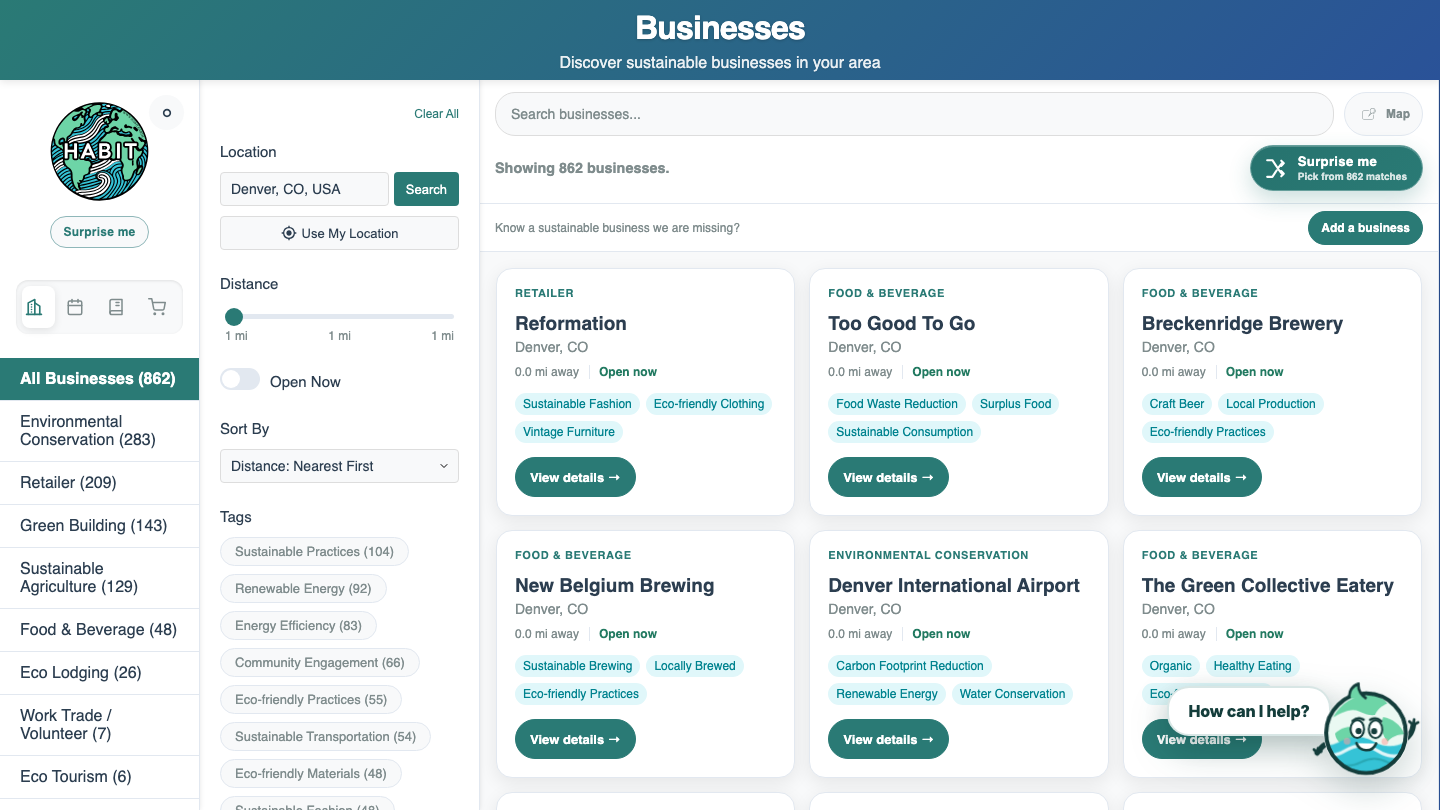Click the Distance slider handle

click(234, 317)
